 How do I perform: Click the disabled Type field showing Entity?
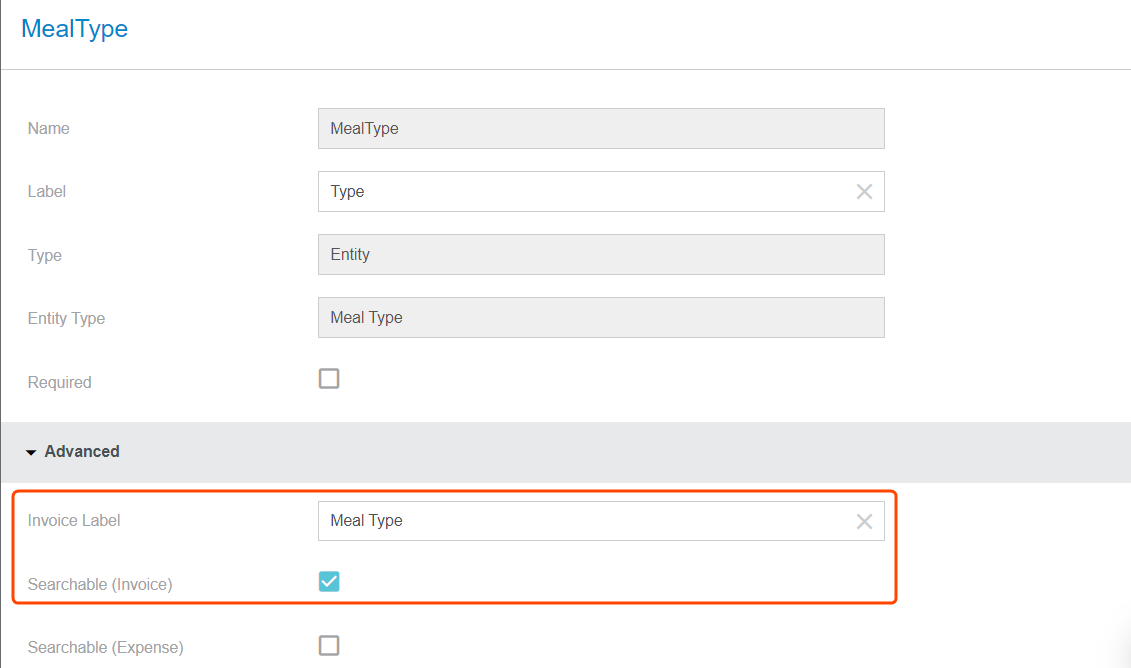click(600, 255)
